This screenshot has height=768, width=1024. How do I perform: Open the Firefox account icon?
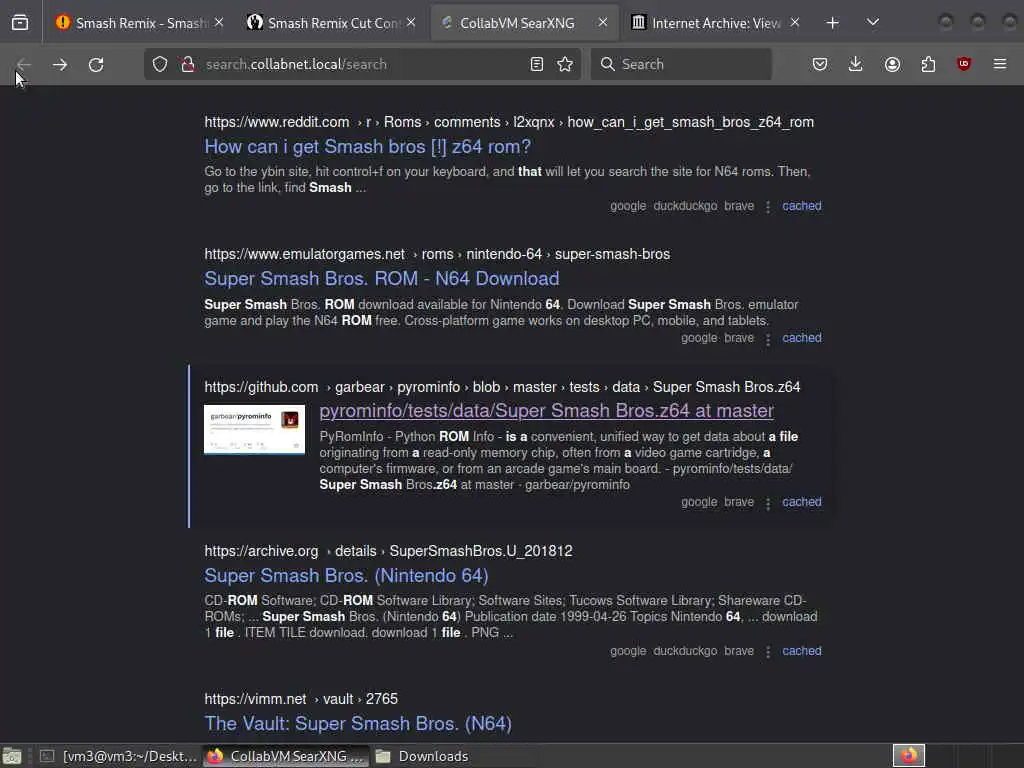click(892, 64)
